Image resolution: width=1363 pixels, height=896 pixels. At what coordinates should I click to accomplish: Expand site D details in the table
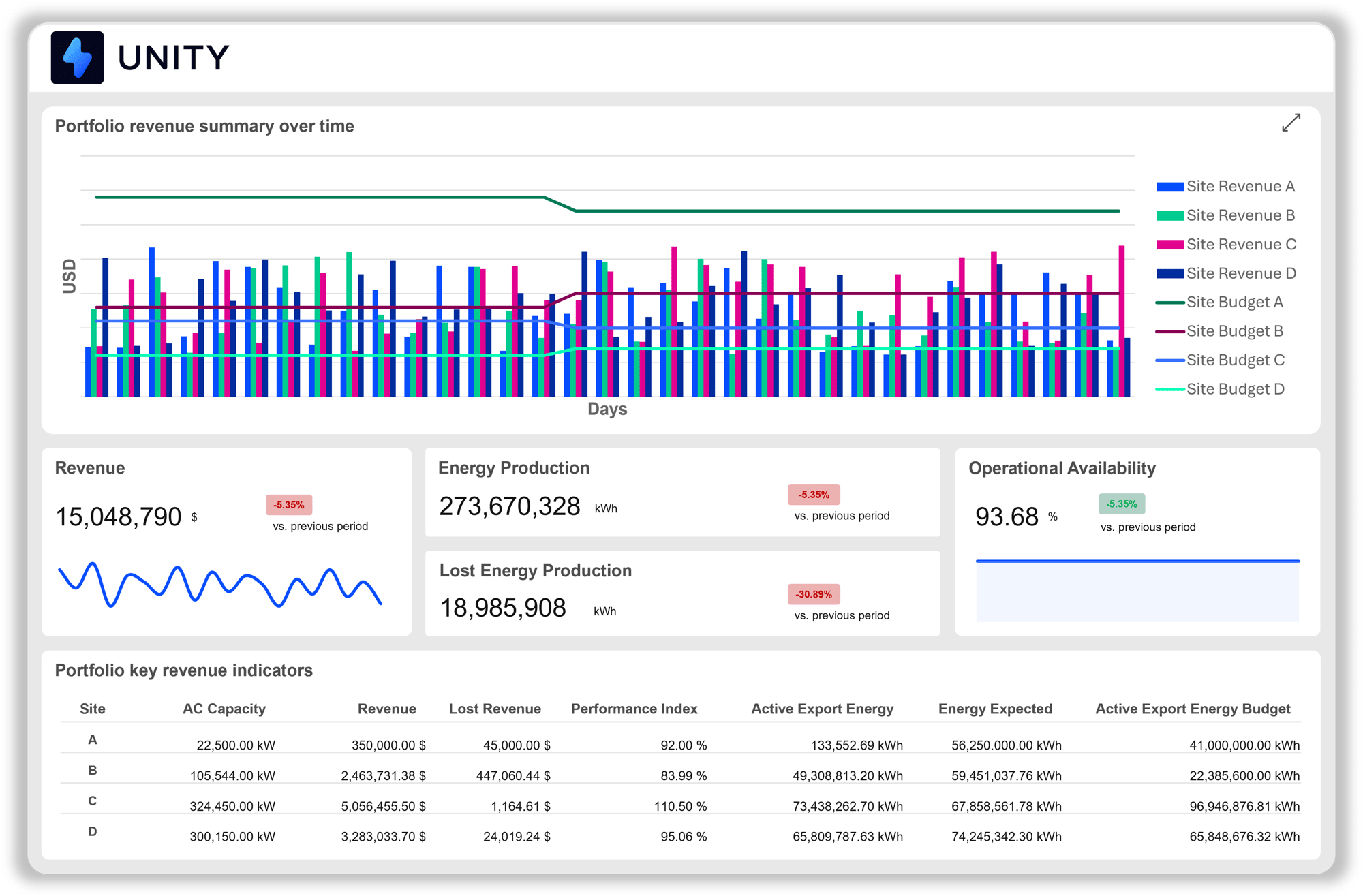point(93,831)
